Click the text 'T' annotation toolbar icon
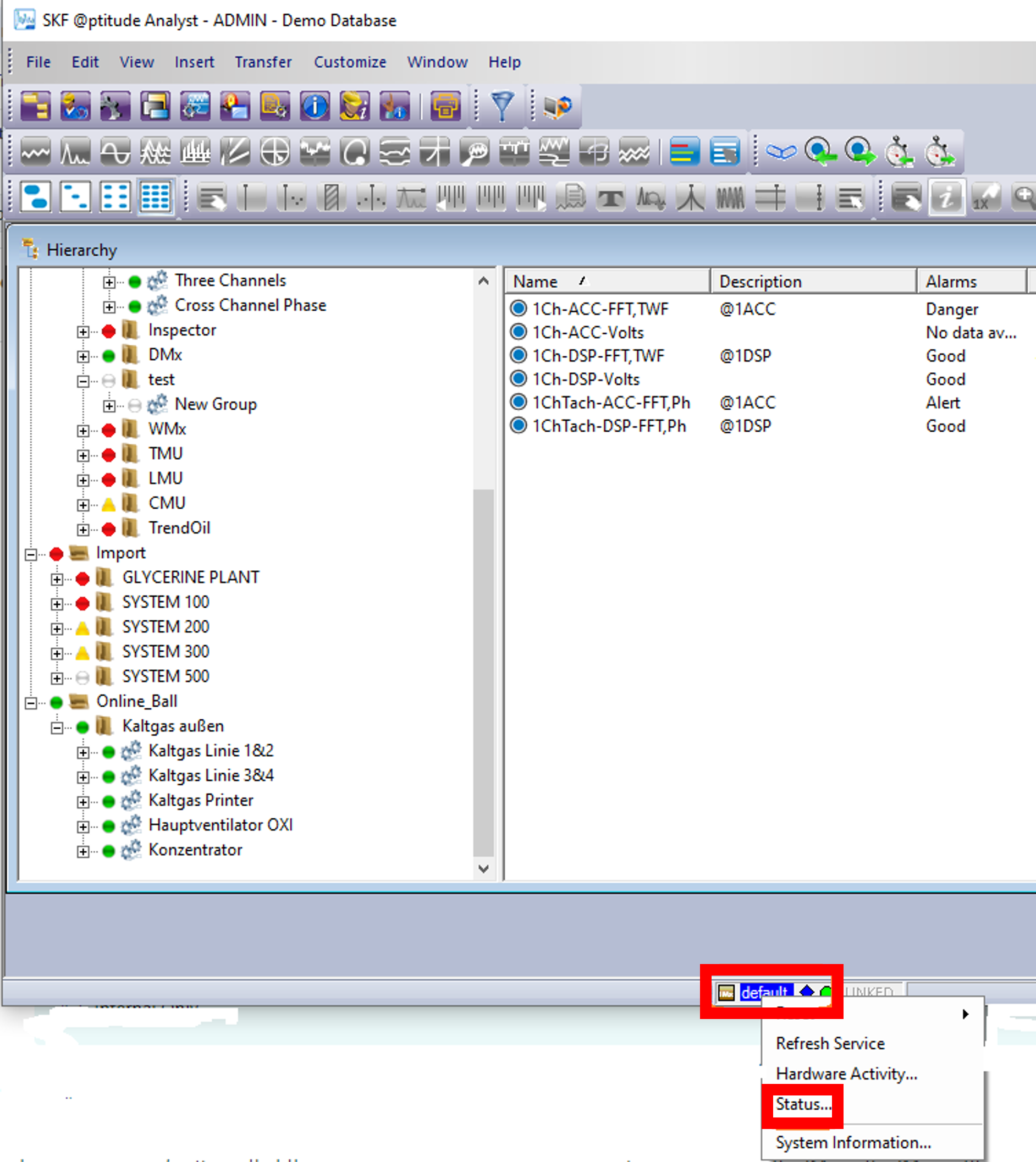 point(611,198)
